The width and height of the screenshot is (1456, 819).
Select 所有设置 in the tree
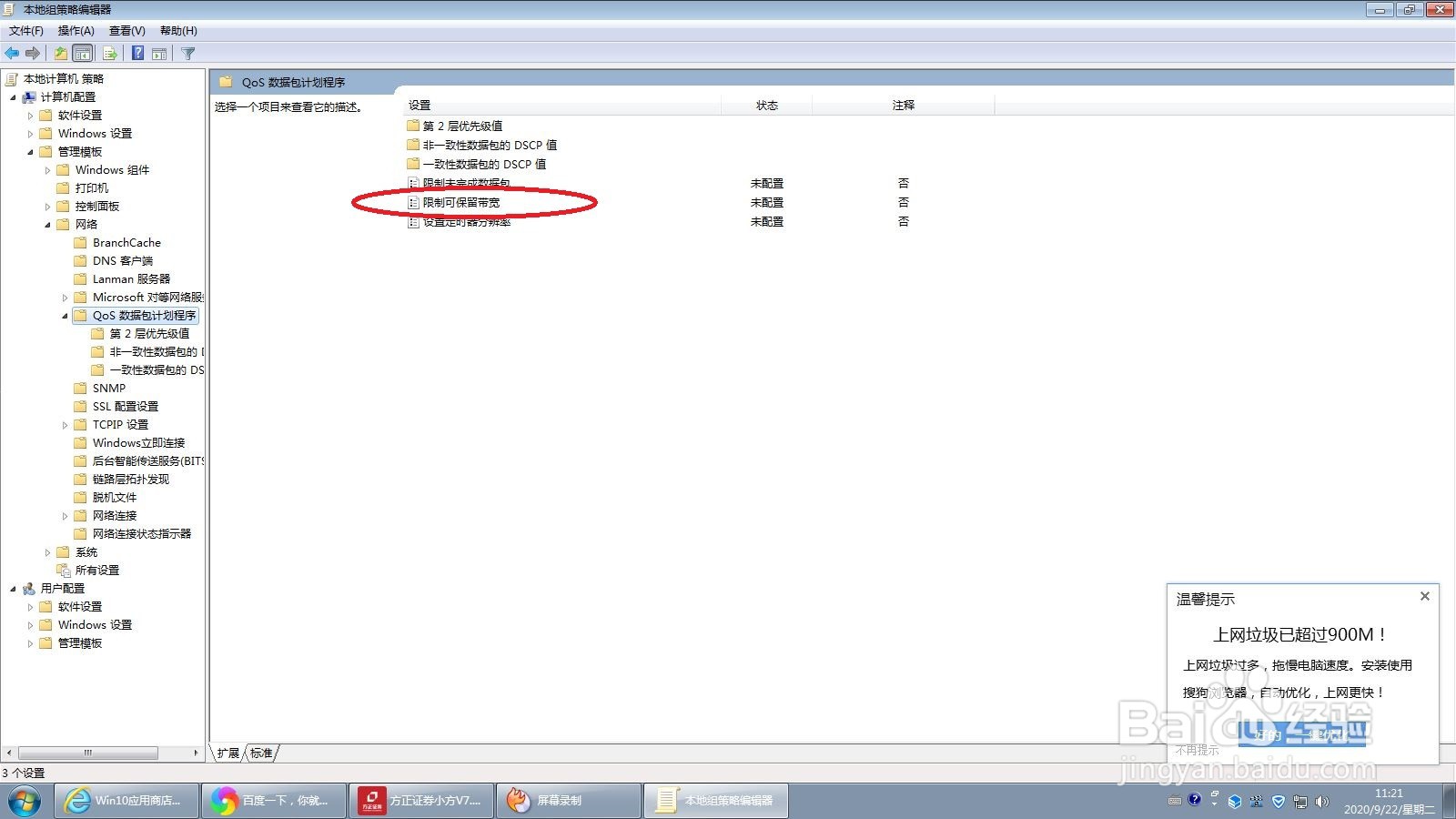(x=97, y=571)
